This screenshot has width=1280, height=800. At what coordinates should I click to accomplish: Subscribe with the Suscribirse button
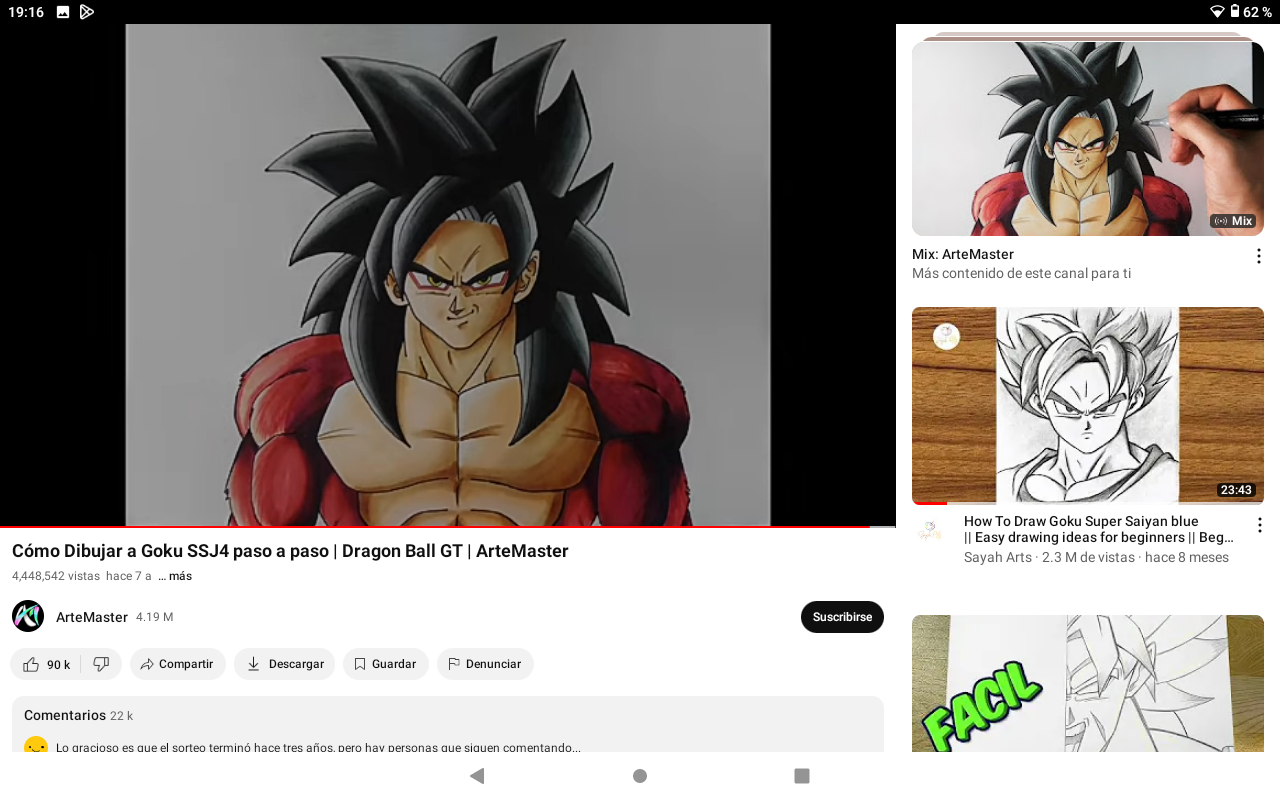click(842, 617)
